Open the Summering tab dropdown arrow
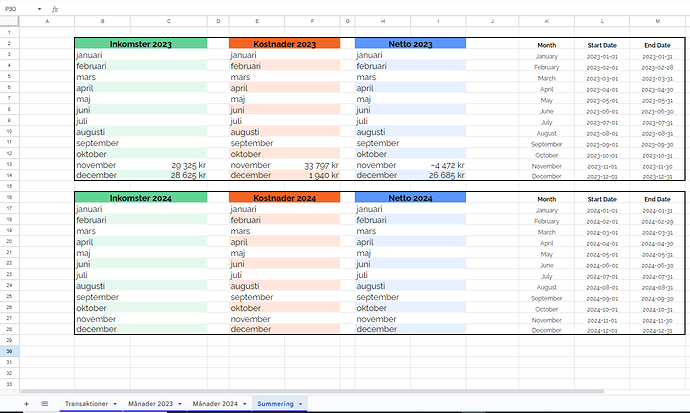Viewport: 690px width, 413px height. tap(300, 403)
